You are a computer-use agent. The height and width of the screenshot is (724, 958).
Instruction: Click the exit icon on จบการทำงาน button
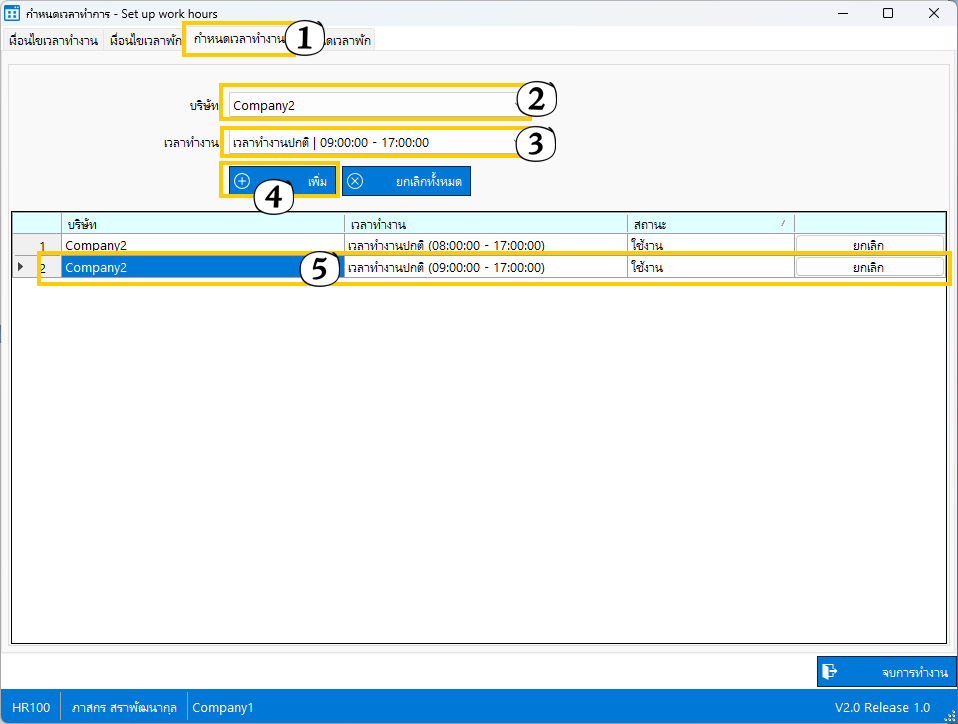[830, 672]
